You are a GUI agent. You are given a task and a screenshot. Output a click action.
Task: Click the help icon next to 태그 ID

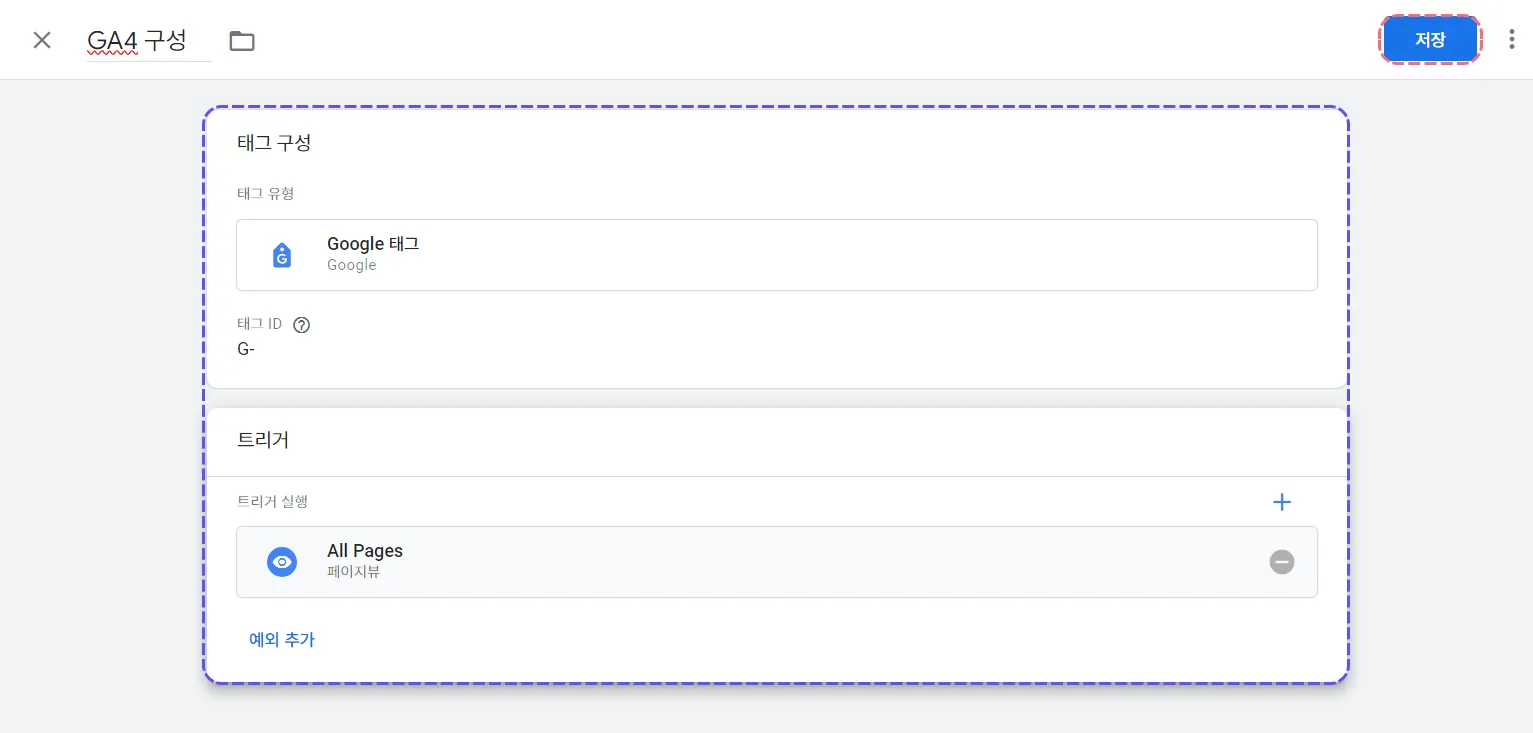pos(302,325)
